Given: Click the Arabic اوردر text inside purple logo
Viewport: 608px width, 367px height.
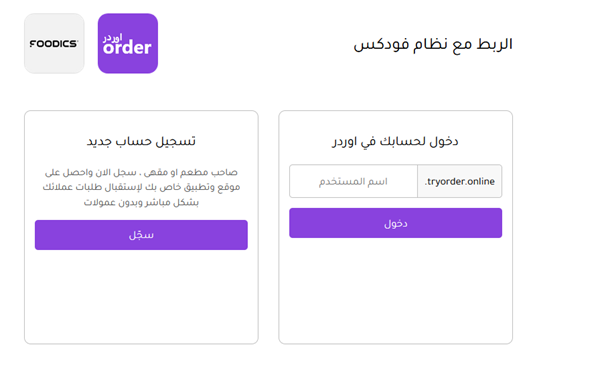Looking at the screenshot, I should point(112,38).
